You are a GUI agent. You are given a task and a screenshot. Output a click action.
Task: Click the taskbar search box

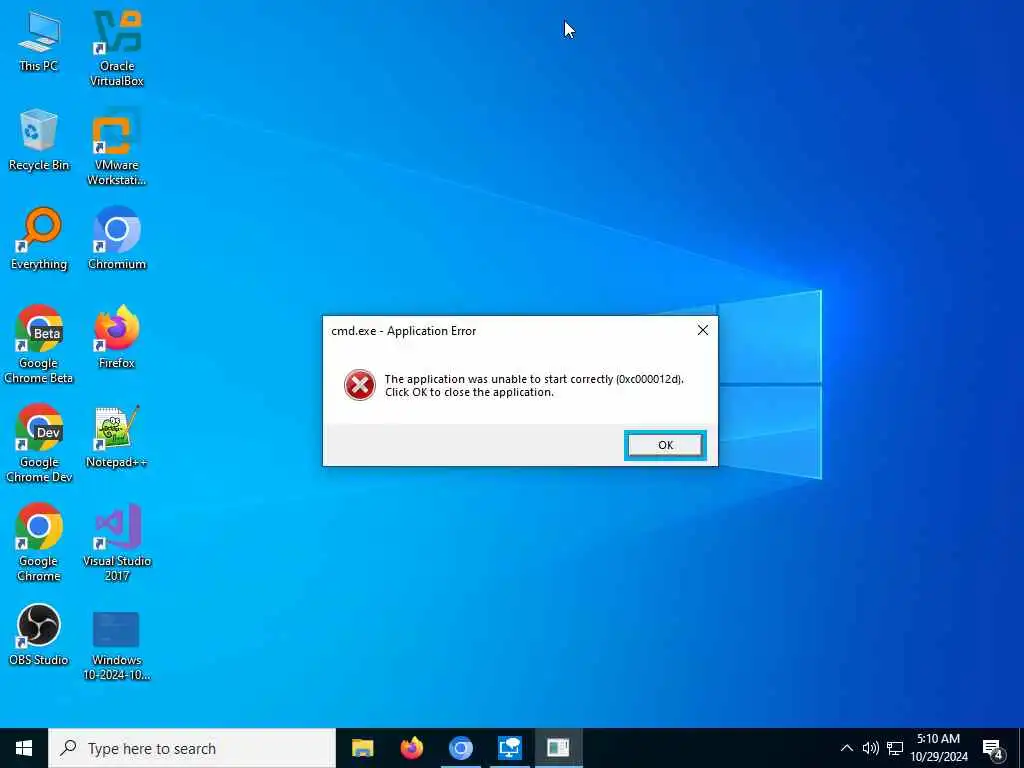(x=192, y=748)
